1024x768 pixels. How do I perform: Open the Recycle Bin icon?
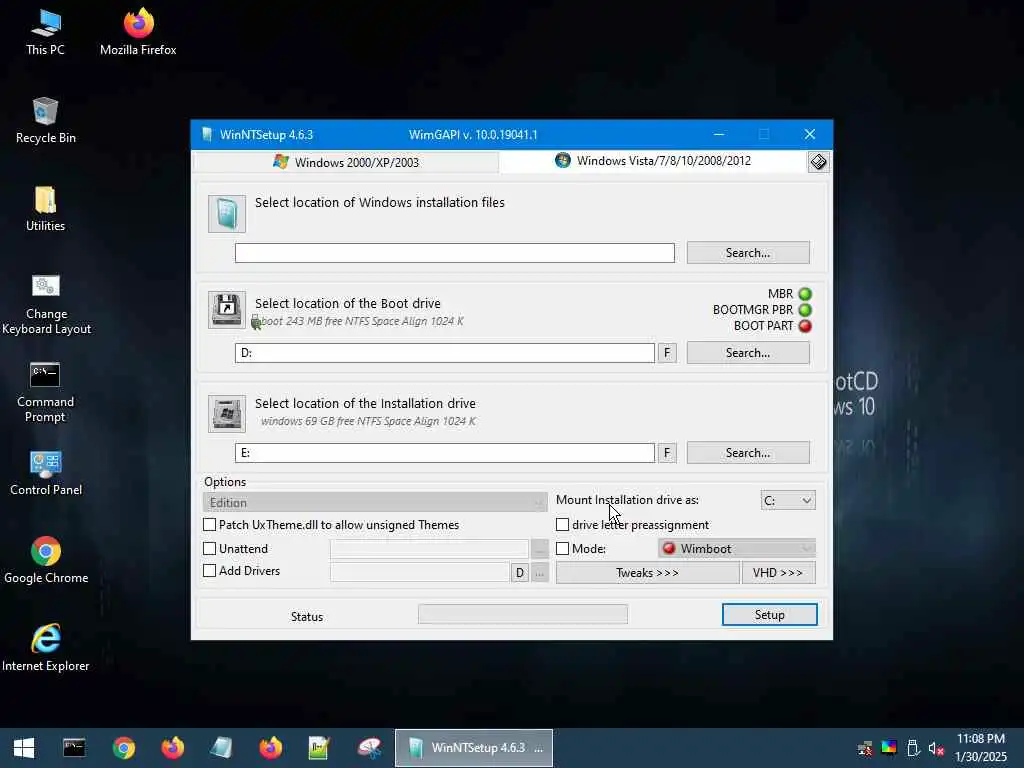(x=45, y=121)
